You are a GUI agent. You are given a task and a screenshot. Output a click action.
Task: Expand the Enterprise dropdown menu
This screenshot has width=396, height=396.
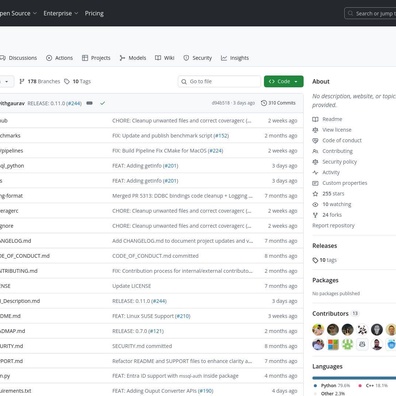pyautogui.click(x=61, y=13)
